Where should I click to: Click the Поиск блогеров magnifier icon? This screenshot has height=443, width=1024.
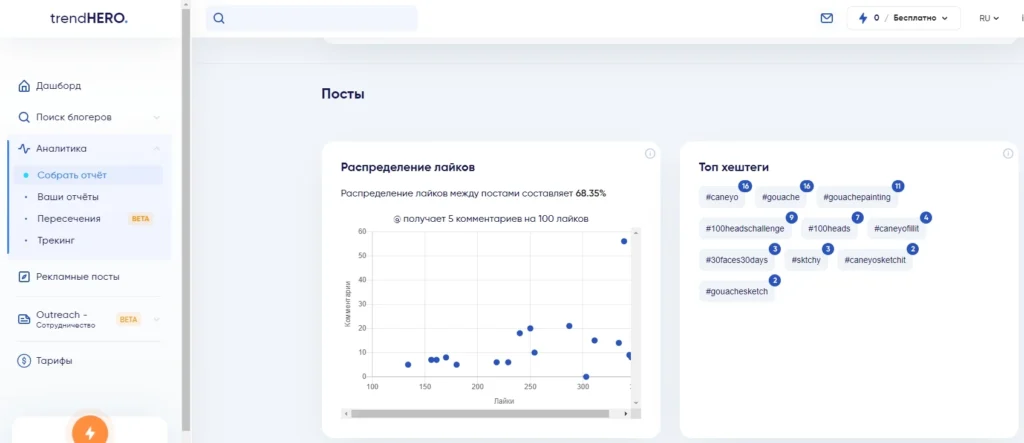pos(24,118)
